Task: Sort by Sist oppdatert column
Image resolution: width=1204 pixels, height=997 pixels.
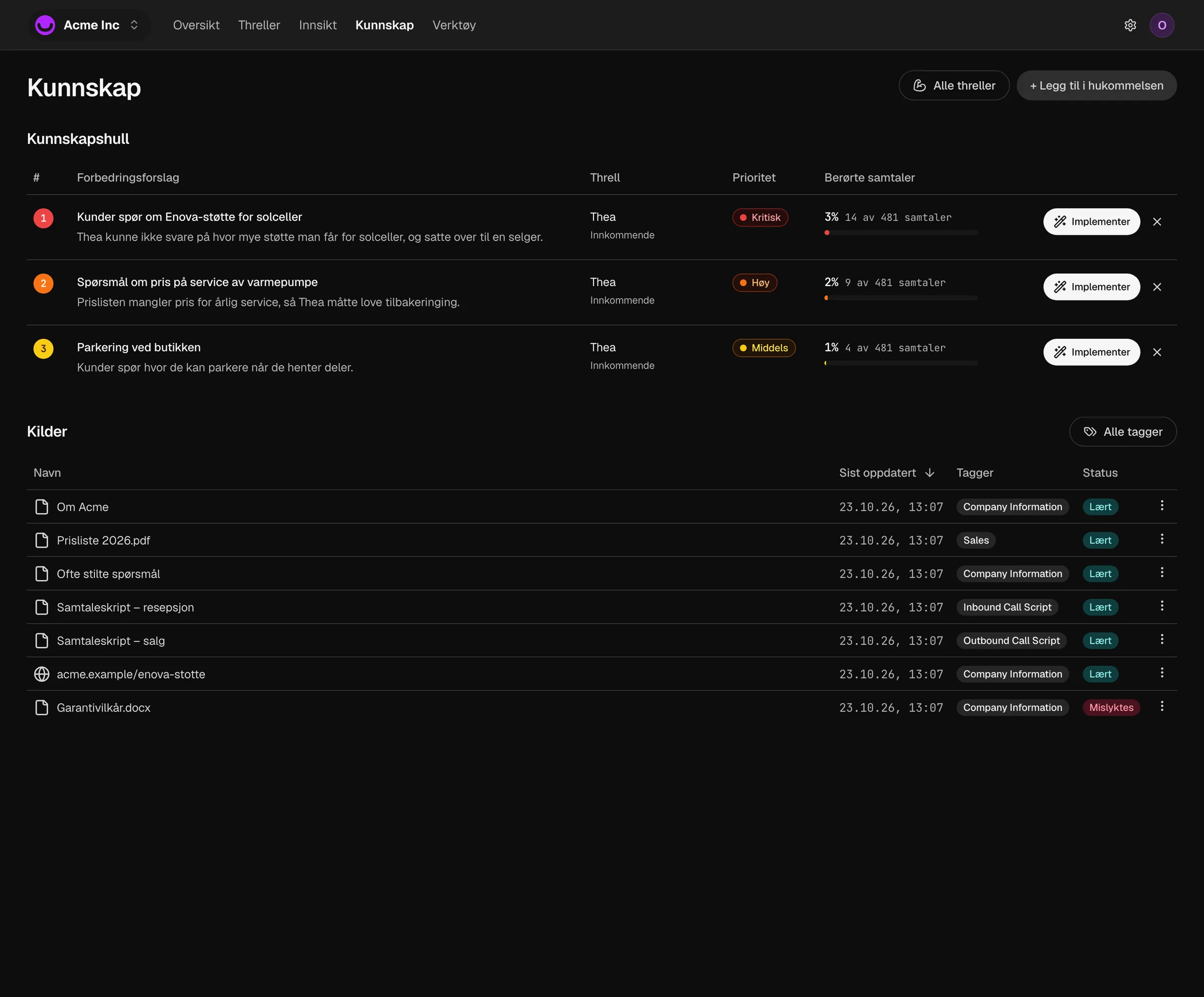Action: 886,473
